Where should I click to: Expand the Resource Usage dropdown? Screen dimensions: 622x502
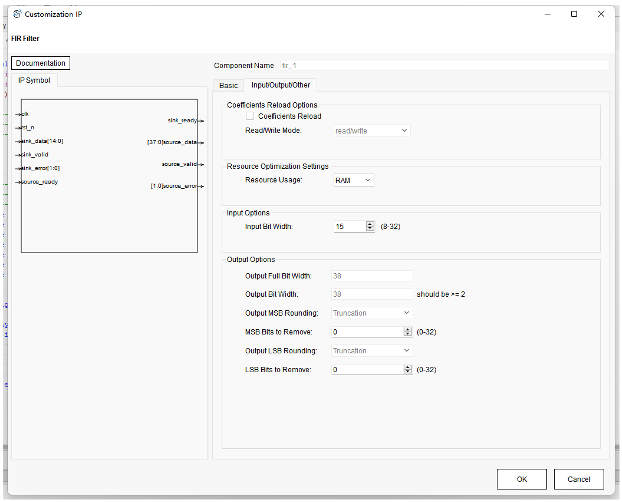[x=352, y=180]
